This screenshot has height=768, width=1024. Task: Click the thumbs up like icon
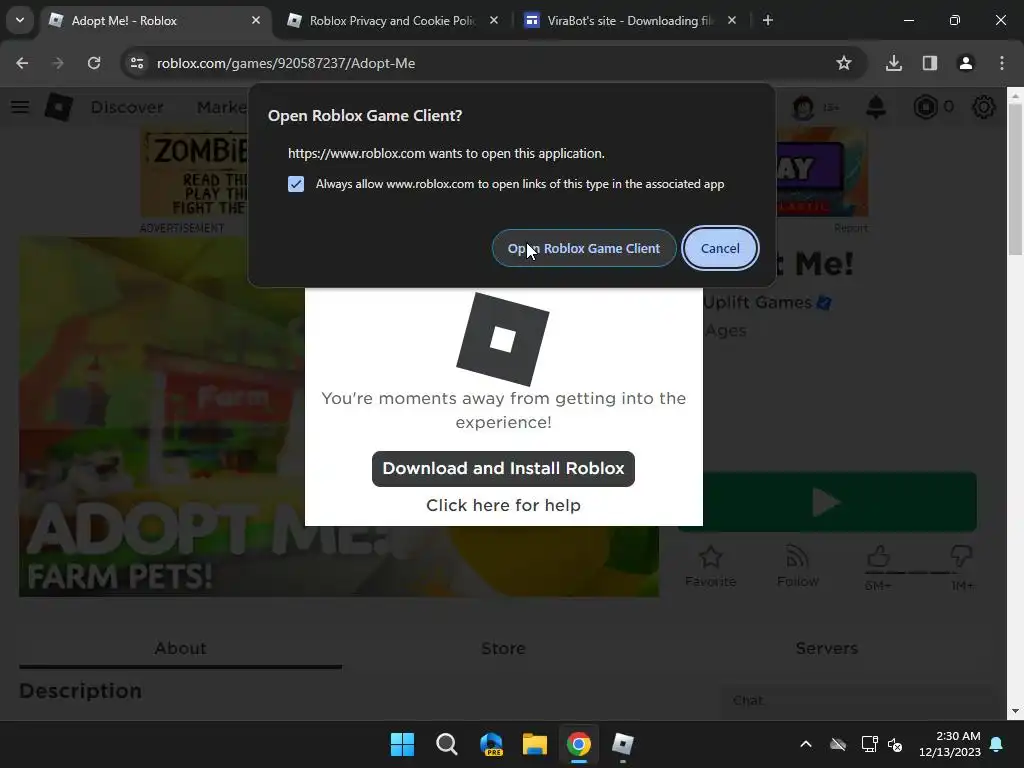[x=878, y=557]
